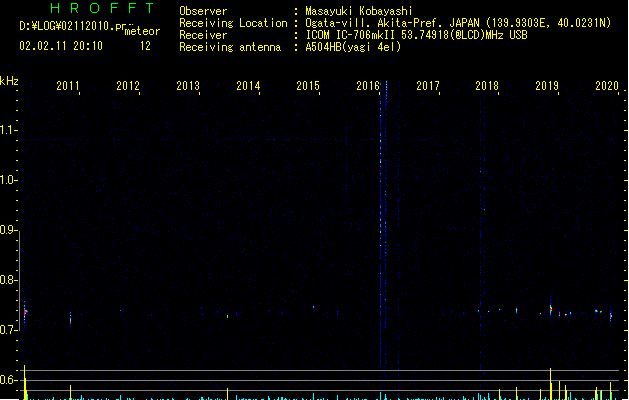Click the HROFFT title text
Screen dimensions: 629x400
point(102,8)
